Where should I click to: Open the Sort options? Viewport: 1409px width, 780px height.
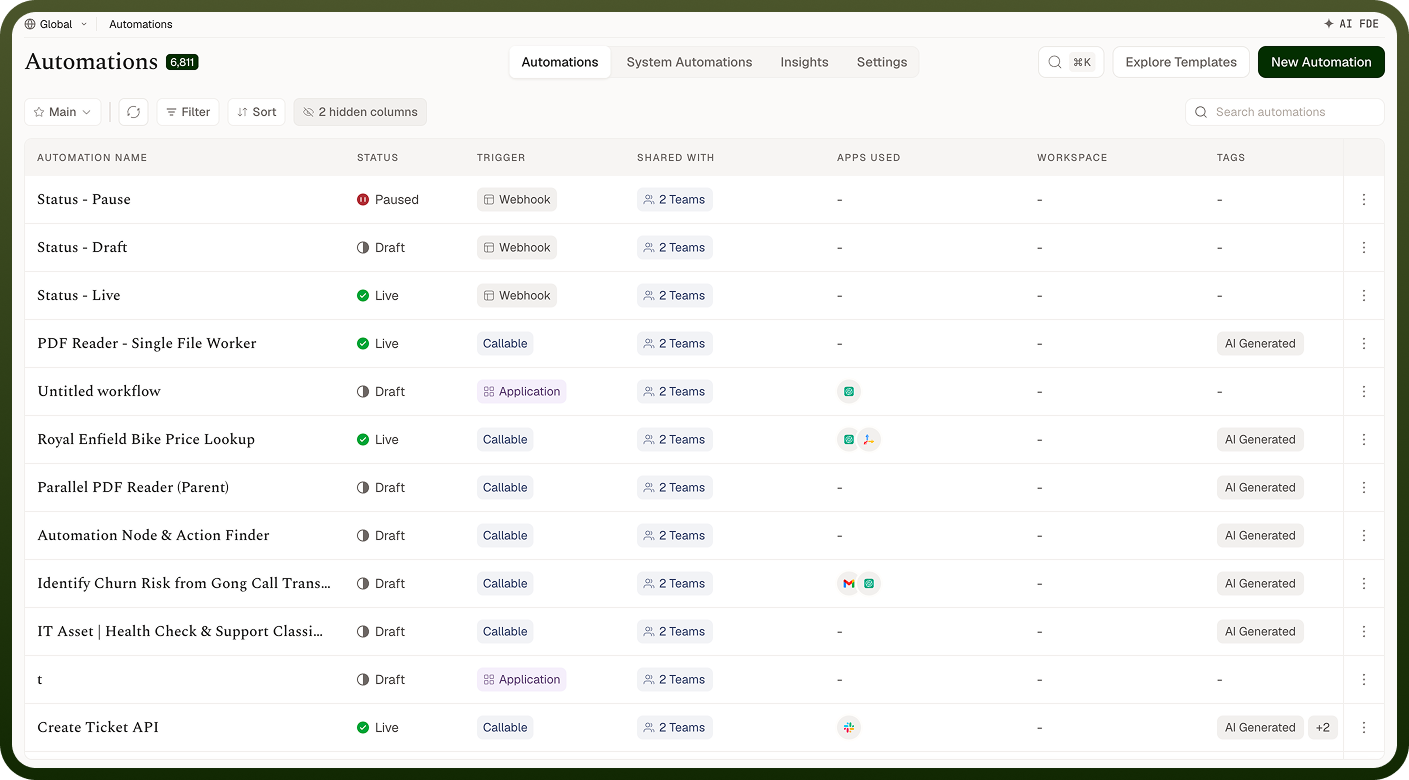257,112
